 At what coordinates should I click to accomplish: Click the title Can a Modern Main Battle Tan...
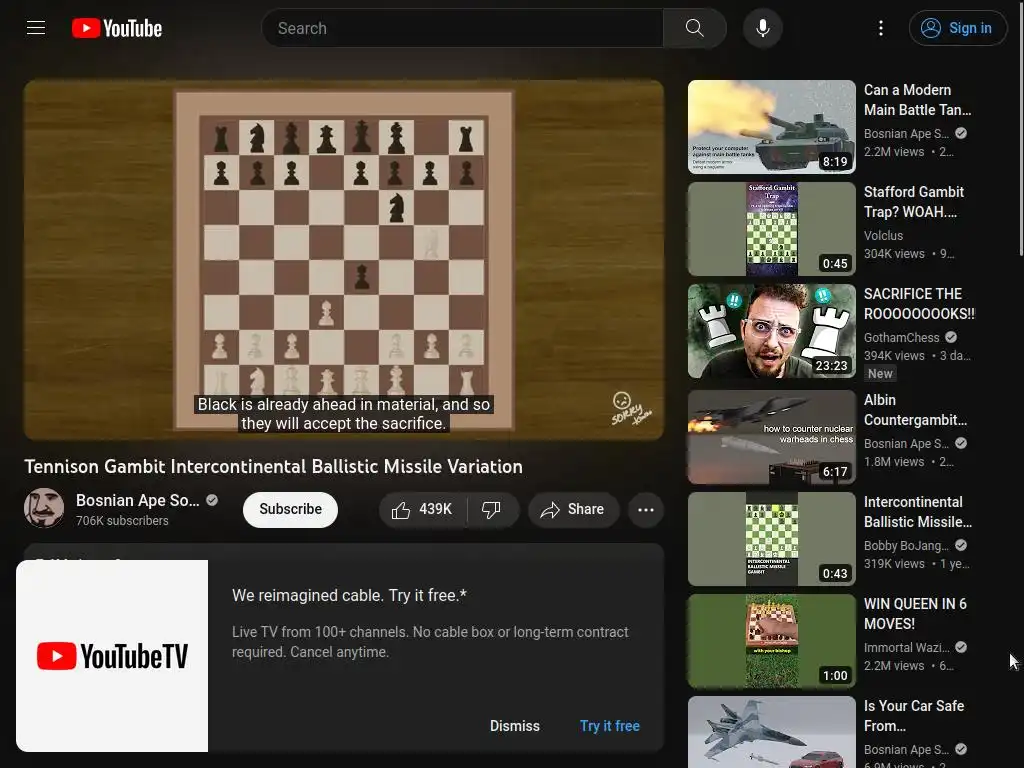click(x=918, y=100)
